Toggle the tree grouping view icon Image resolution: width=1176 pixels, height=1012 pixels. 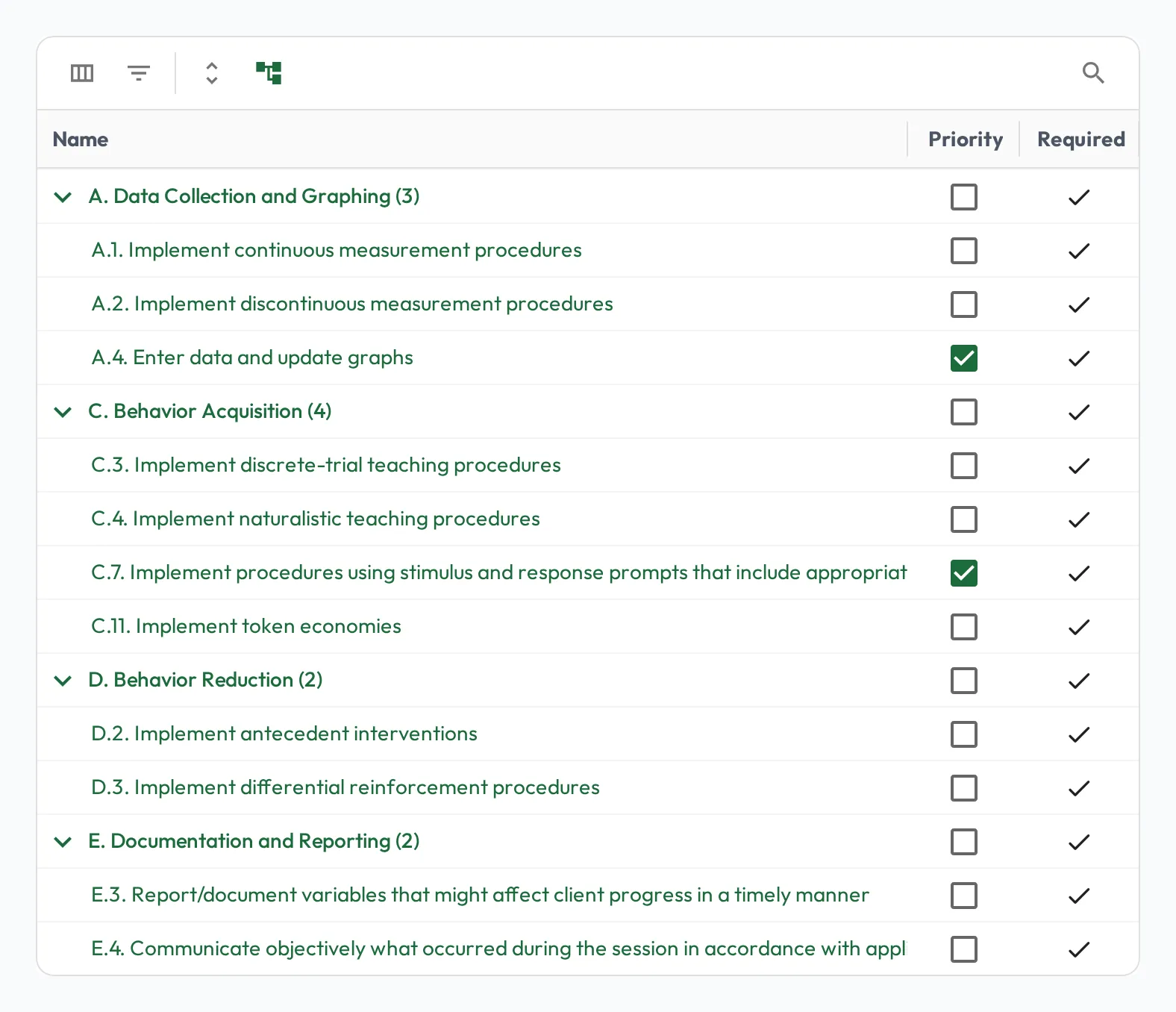(269, 73)
